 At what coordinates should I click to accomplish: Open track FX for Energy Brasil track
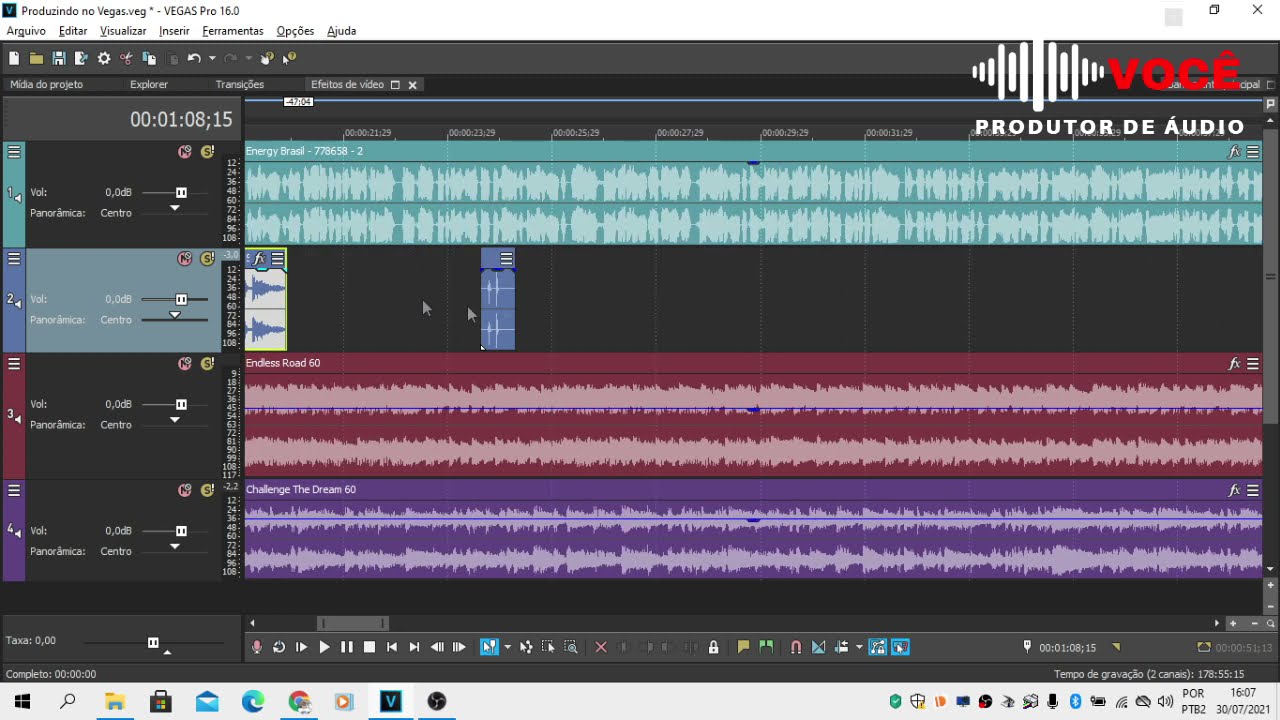pyautogui.click(x=1234, y=152)
